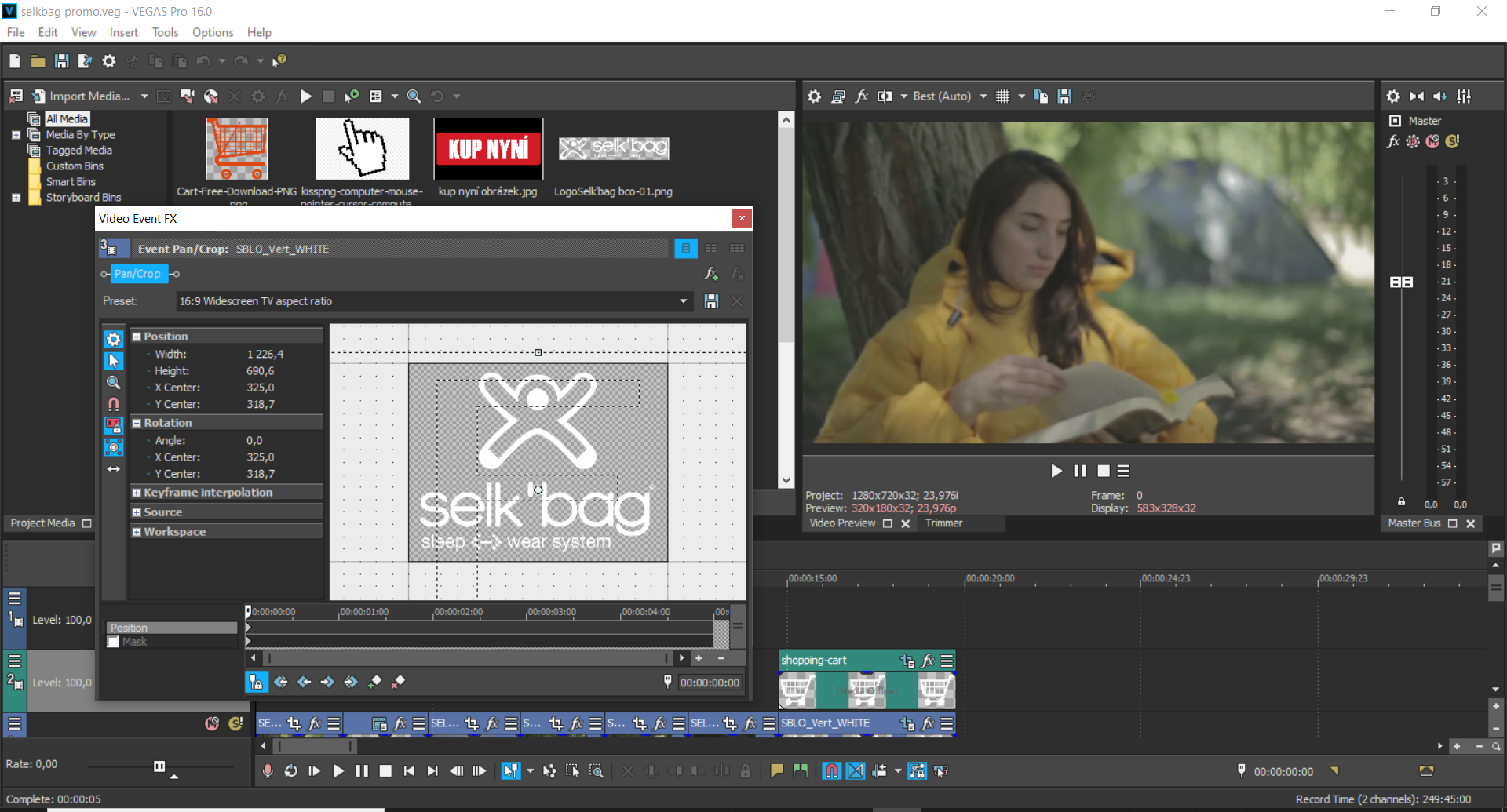The image size is (1507, 812).
Task: Select the Pan/Crop chain button
Action: (137, 274)
